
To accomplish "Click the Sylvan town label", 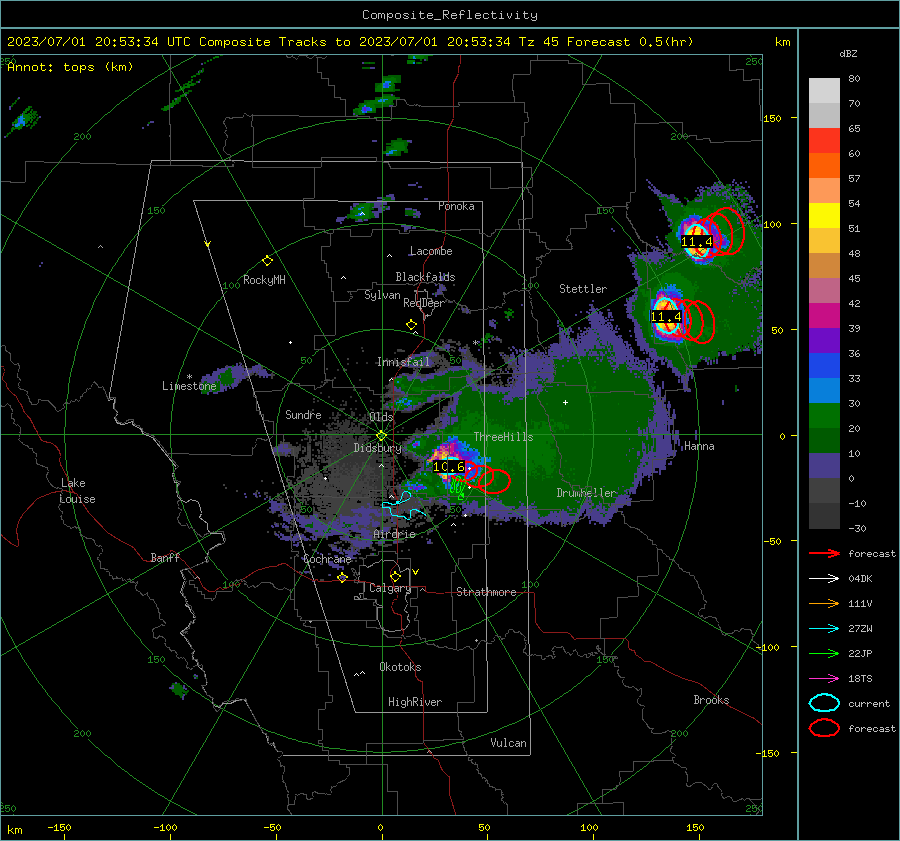I will [x=382, y=296].
